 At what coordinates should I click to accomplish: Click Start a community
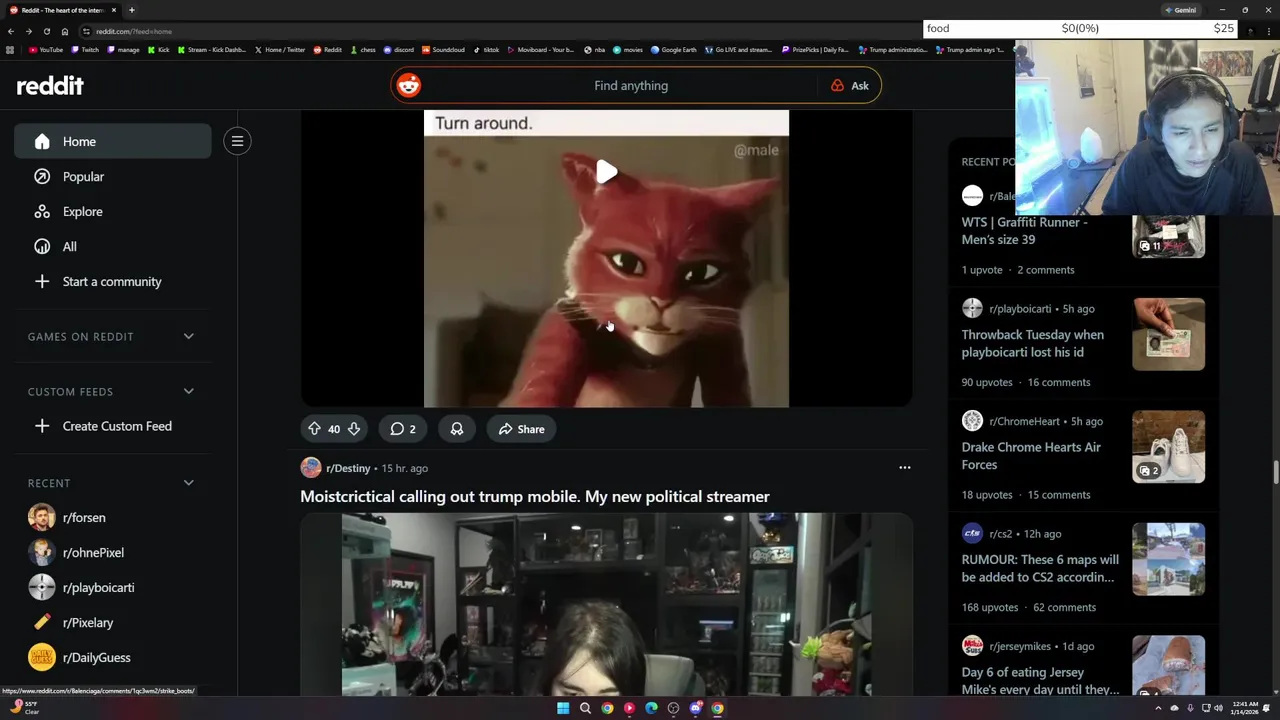click(112, 281)
